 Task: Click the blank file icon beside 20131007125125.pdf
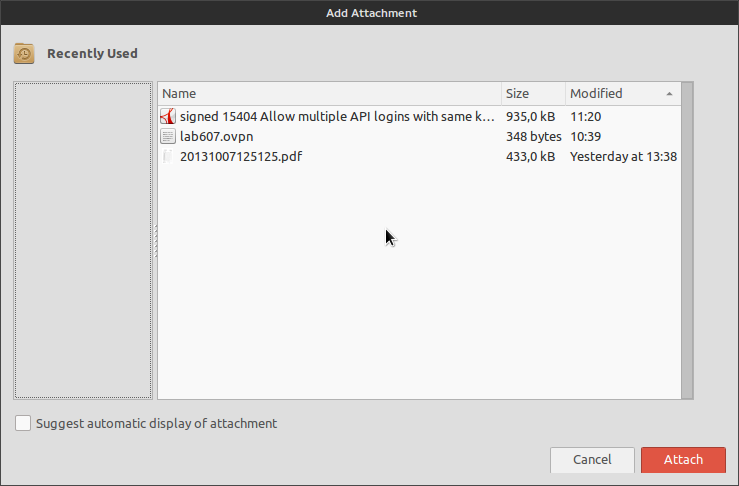coord(168,156)
